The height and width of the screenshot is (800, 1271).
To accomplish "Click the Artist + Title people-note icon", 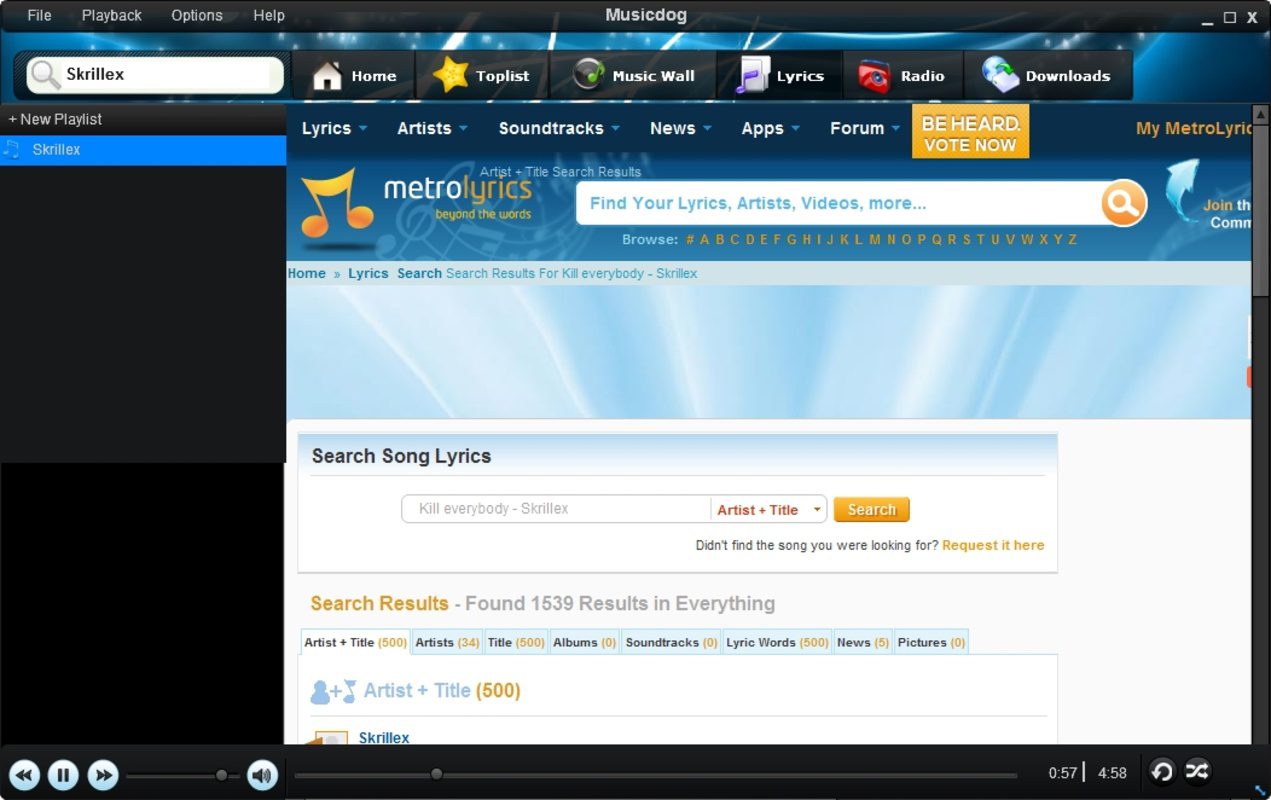I will (x=333, y=691).
